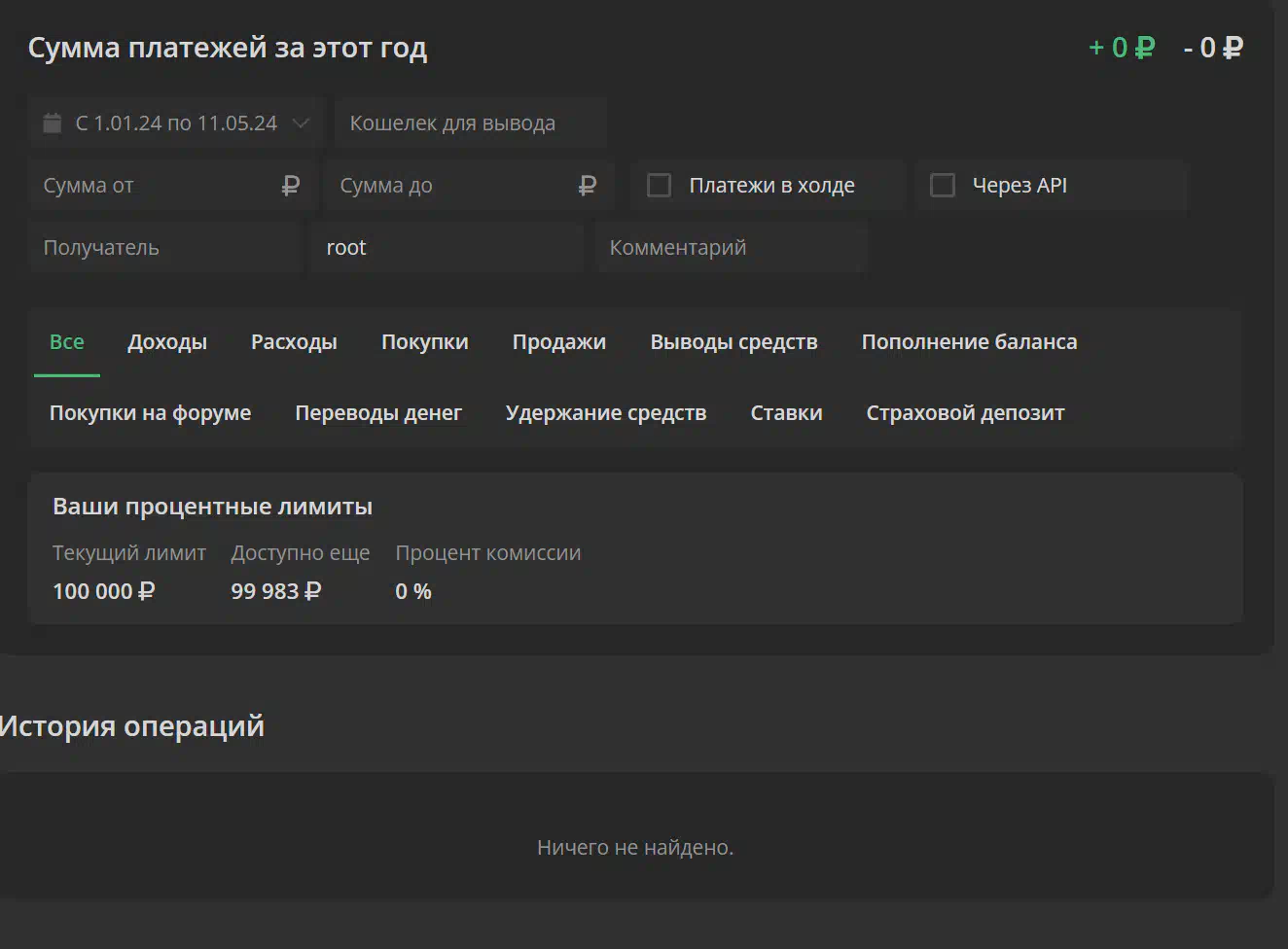The height and width of the screenshot is (949, 1288).
Task: Enable the Платежи в холде checkbox
Action: click(x=659, y=186)
